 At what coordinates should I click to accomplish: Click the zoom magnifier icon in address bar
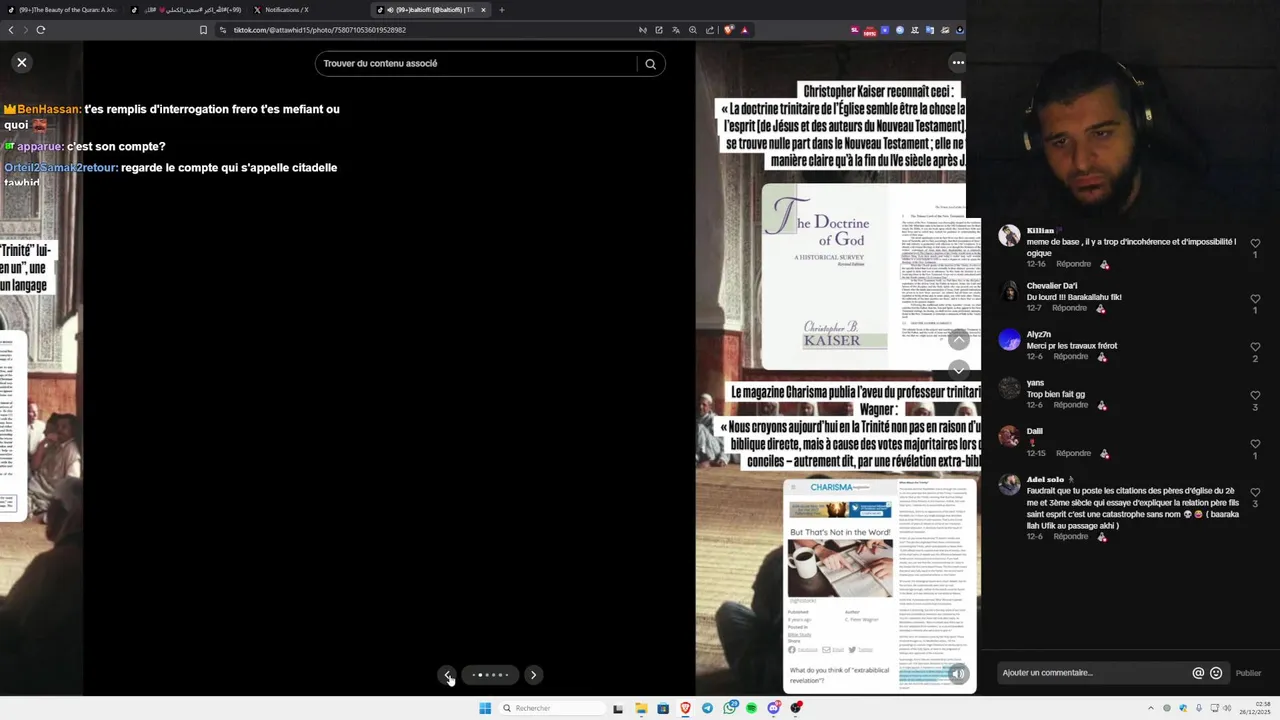point(692,30)
